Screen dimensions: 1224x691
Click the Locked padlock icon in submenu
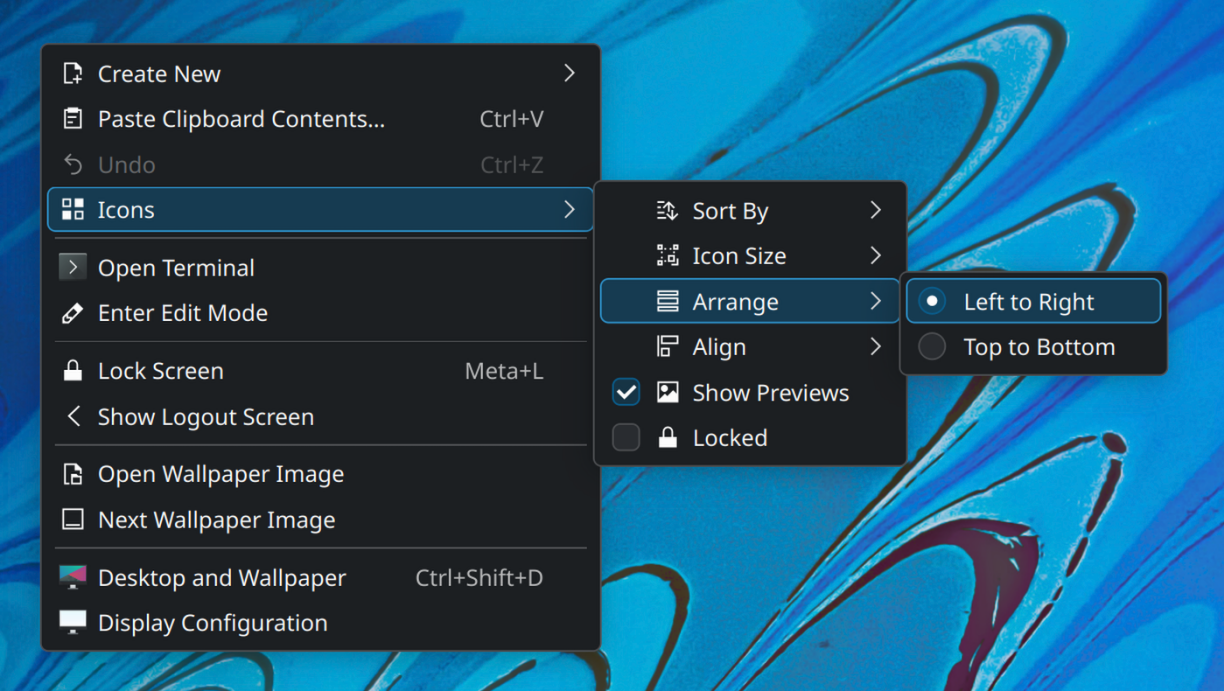(667, 437)
